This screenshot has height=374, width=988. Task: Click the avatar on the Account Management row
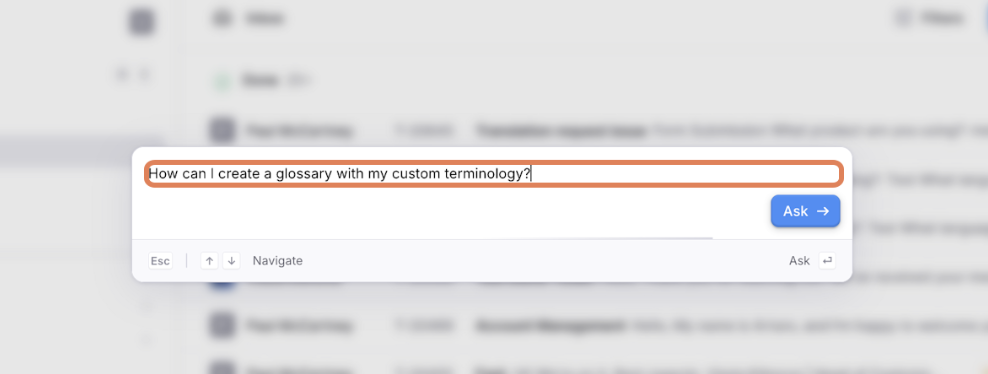(x=221, y=326)
